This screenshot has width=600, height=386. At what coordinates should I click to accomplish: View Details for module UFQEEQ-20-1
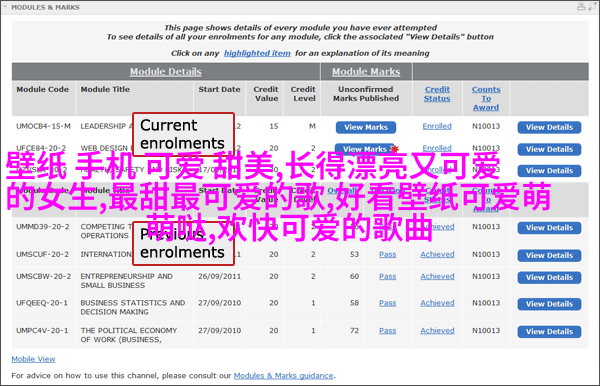[549, 304]
